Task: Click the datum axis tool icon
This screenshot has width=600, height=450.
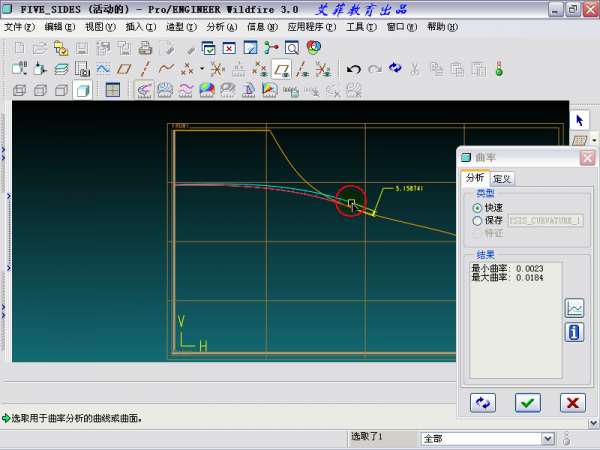Action: [145, 69]
